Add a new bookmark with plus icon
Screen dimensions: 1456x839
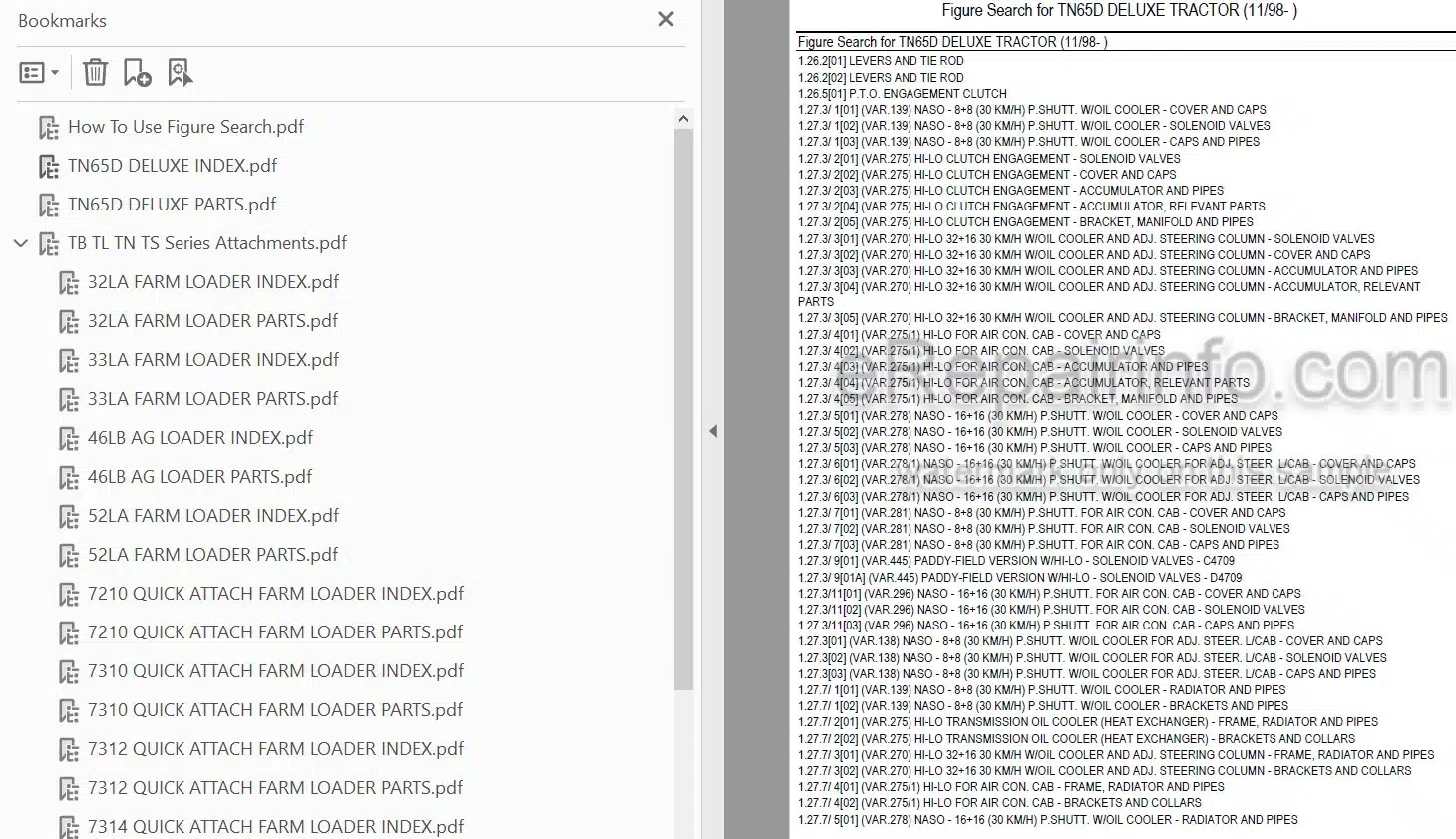click(137, 72)
